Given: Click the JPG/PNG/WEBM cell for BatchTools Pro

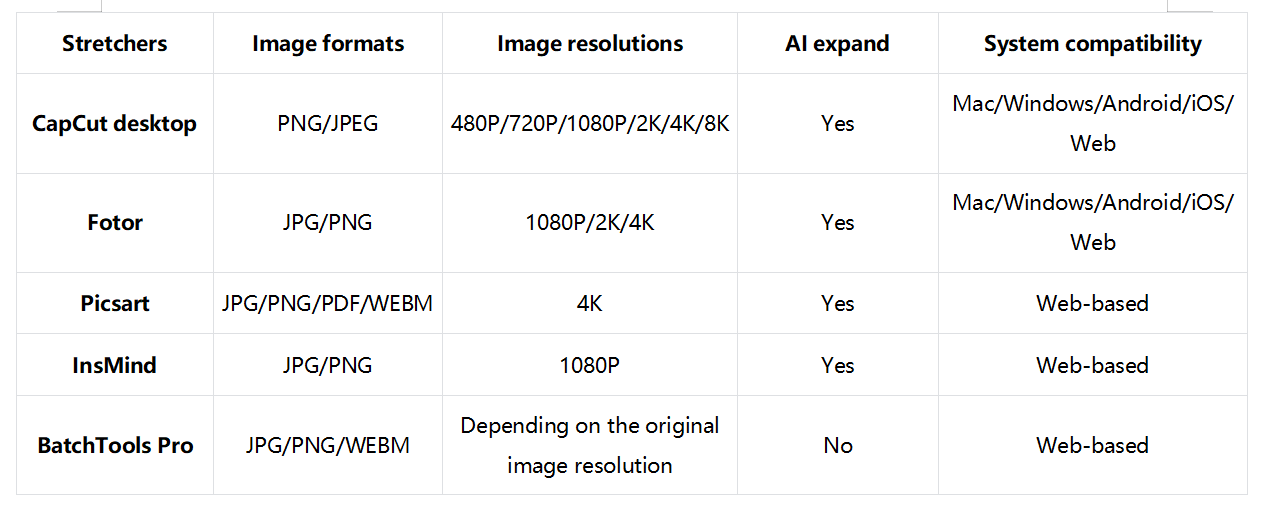Looking at the screenshot, I should pyautogui.click(x=328, y=445).
